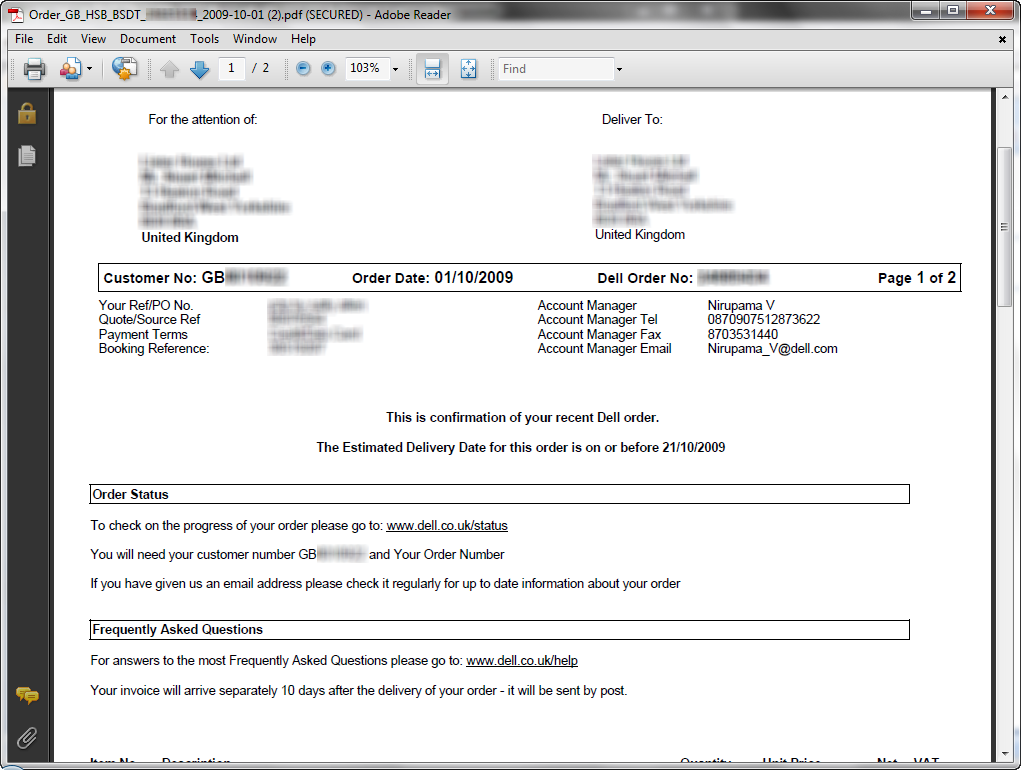Click the fax number 8703531440
The image size is (1021, 770).
742,335
